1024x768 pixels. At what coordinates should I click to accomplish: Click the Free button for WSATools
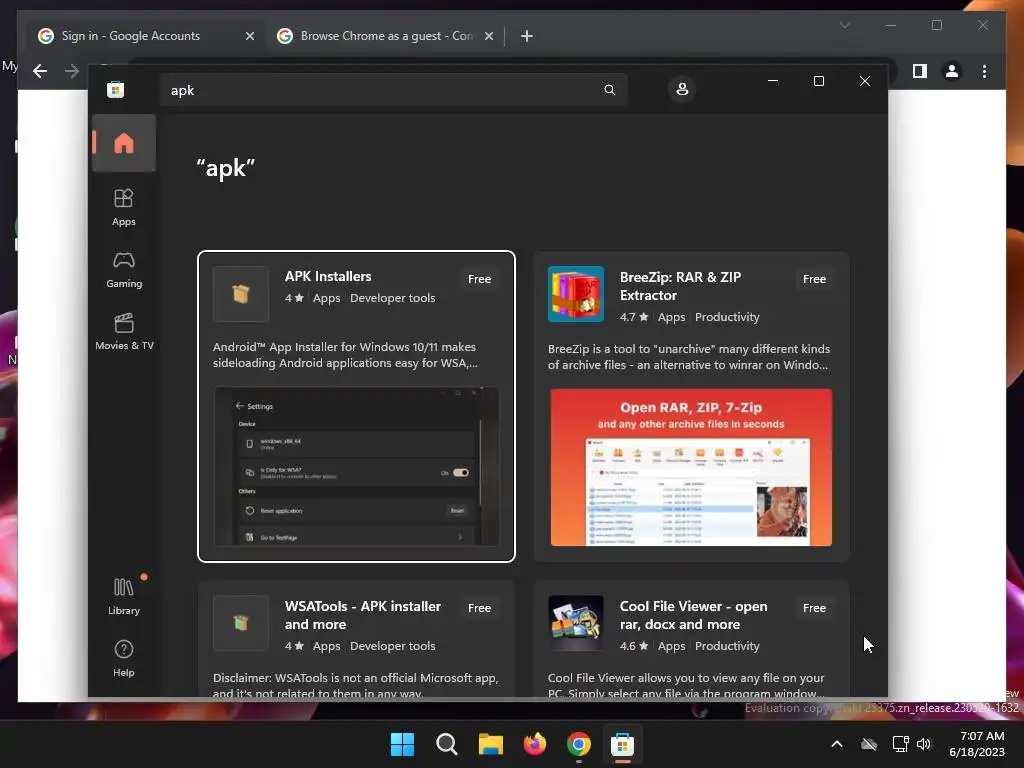point(479,608)
